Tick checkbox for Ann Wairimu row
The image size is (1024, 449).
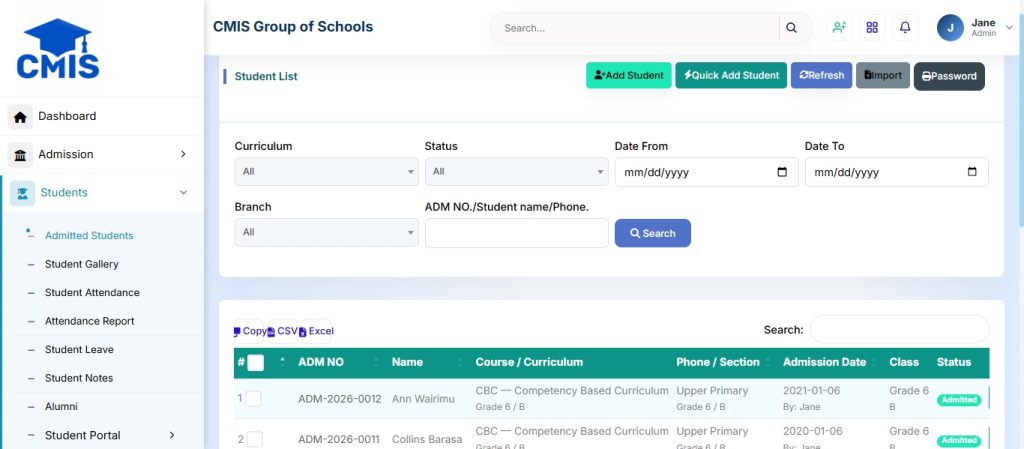[253, 399]
